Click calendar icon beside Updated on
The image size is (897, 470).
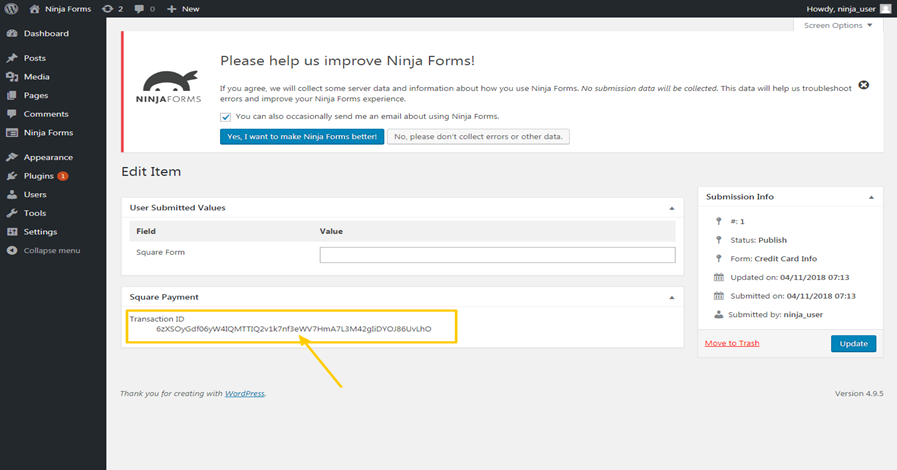coord(719,277)
